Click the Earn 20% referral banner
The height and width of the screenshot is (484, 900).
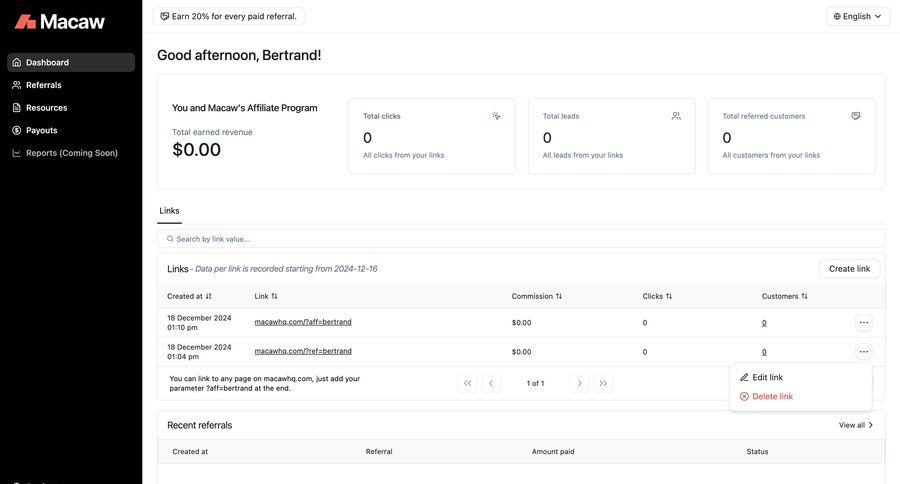click(x=228, y=16)
